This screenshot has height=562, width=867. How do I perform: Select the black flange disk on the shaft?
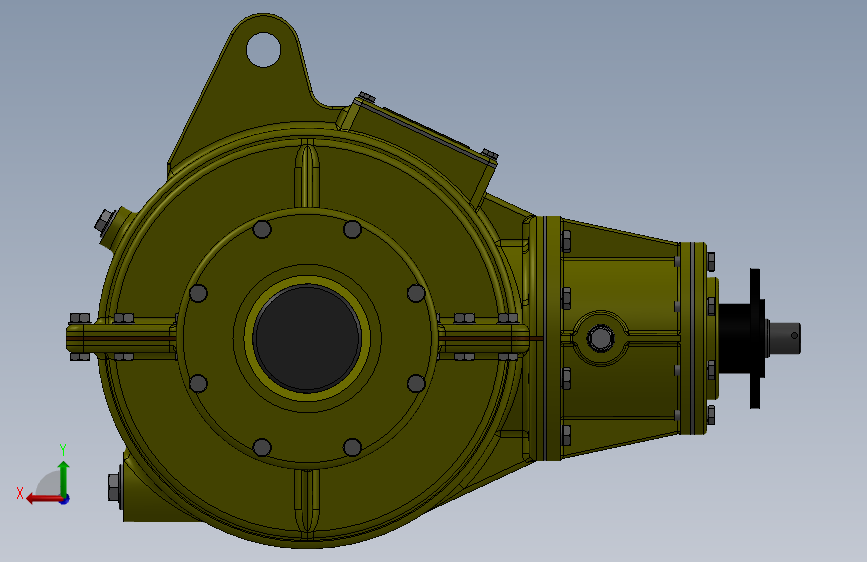click(755, 339)
